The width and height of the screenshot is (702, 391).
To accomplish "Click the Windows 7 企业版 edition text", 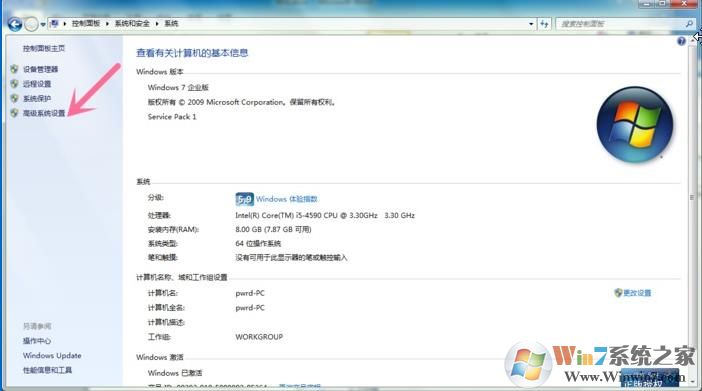I will click(178, 87).
